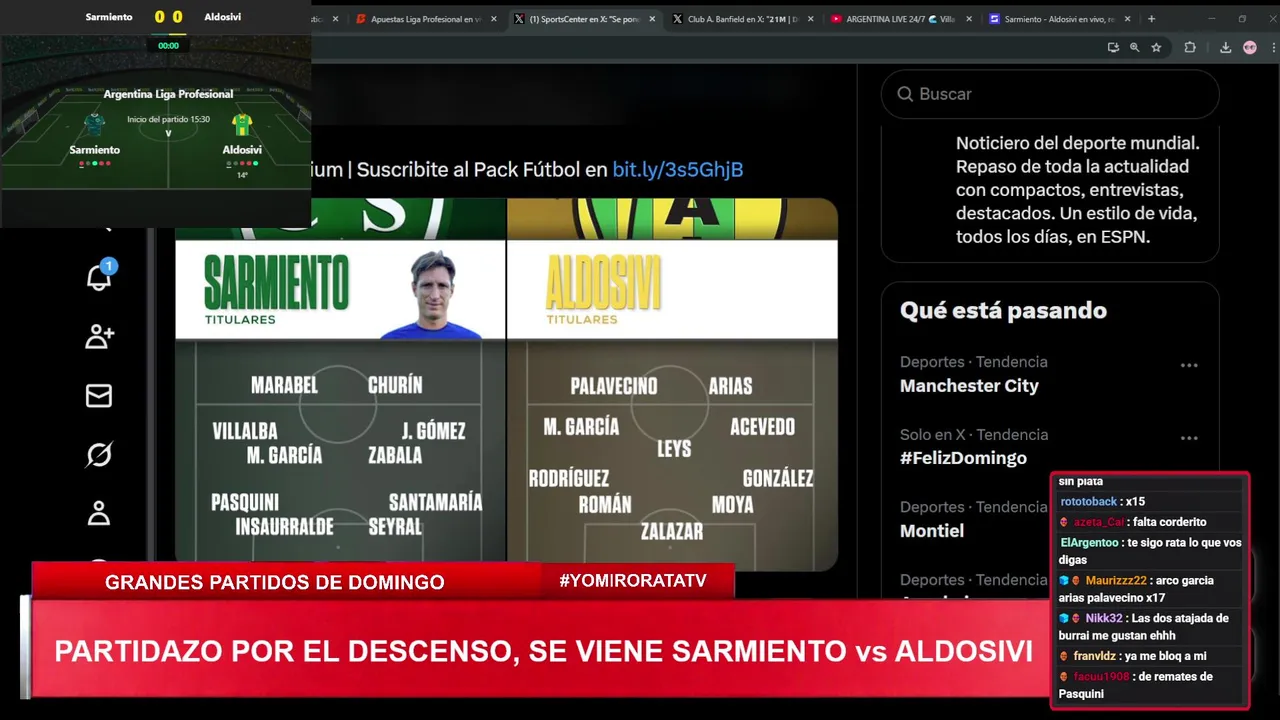
Task: Close the Apuestas Liga Profesional tab
Action: pos(493,19)
